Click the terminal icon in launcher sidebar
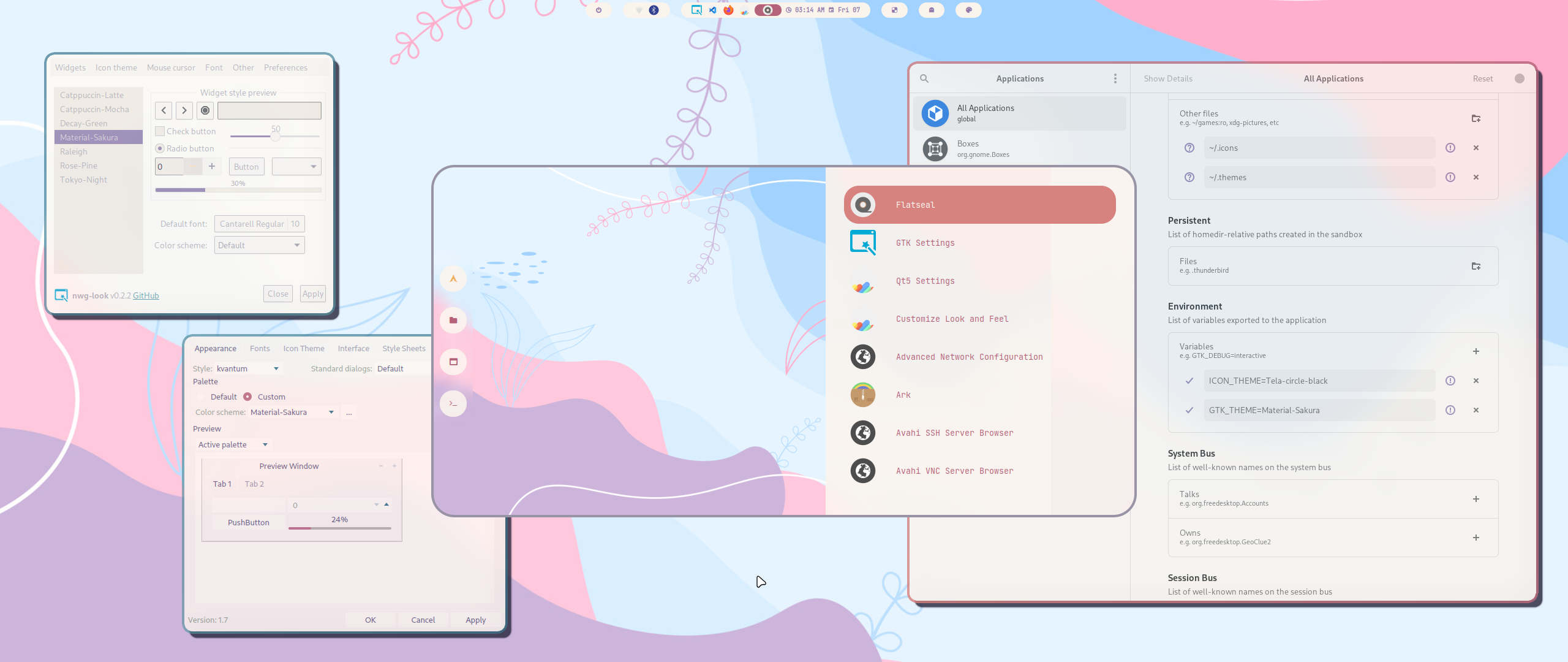Image resolution: width=1568 pixels, height=662 pixels. [453, 403]
